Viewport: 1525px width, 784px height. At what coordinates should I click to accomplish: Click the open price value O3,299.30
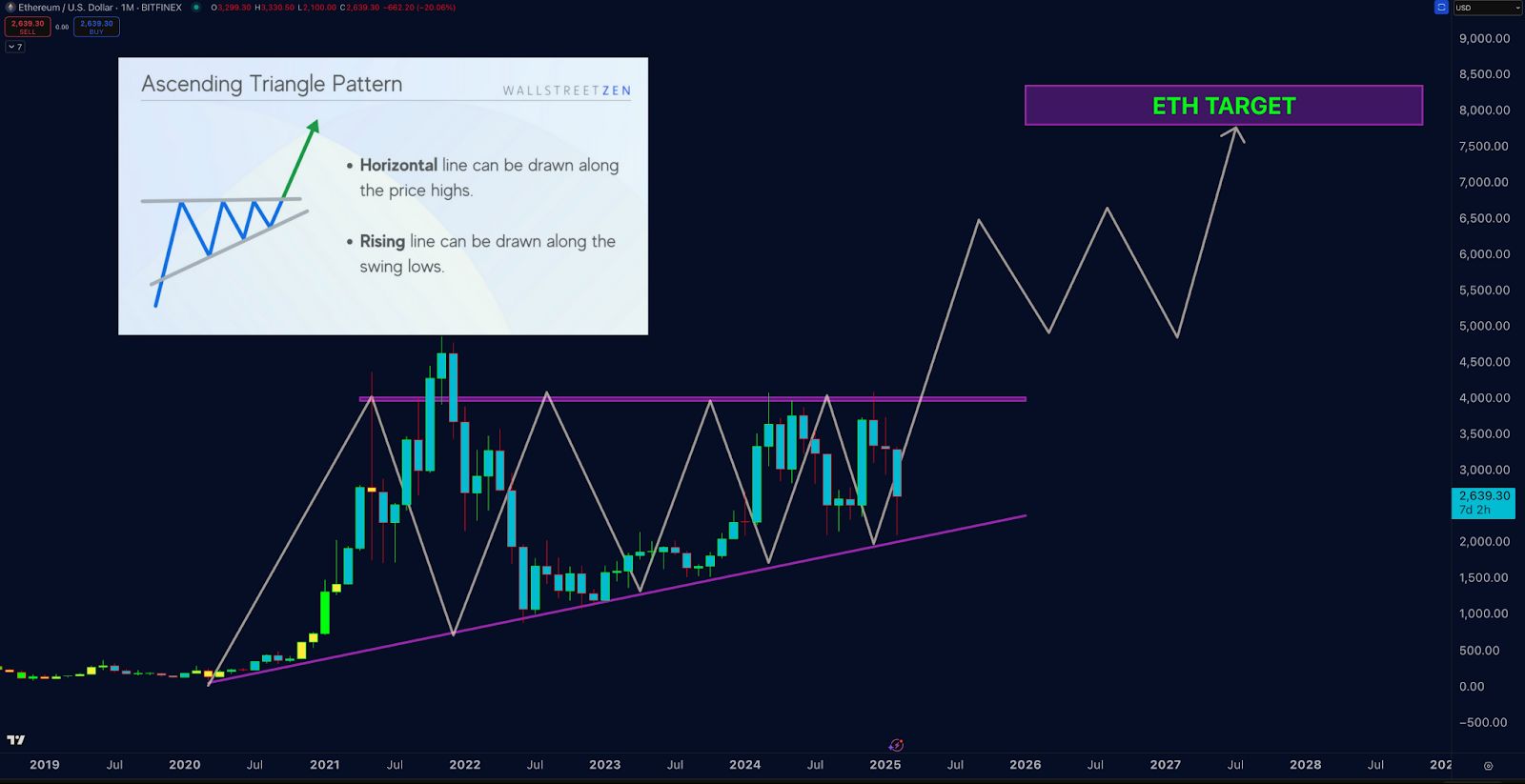(x=232, y=7)
